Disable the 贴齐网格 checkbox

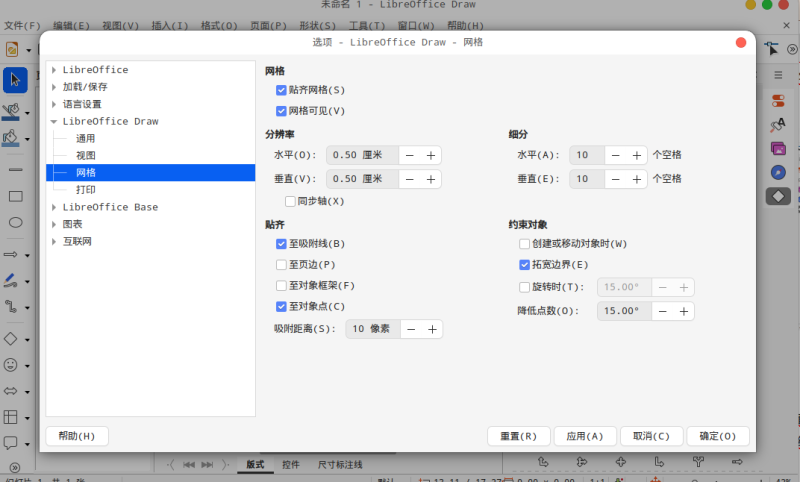(x=282, y=90)
